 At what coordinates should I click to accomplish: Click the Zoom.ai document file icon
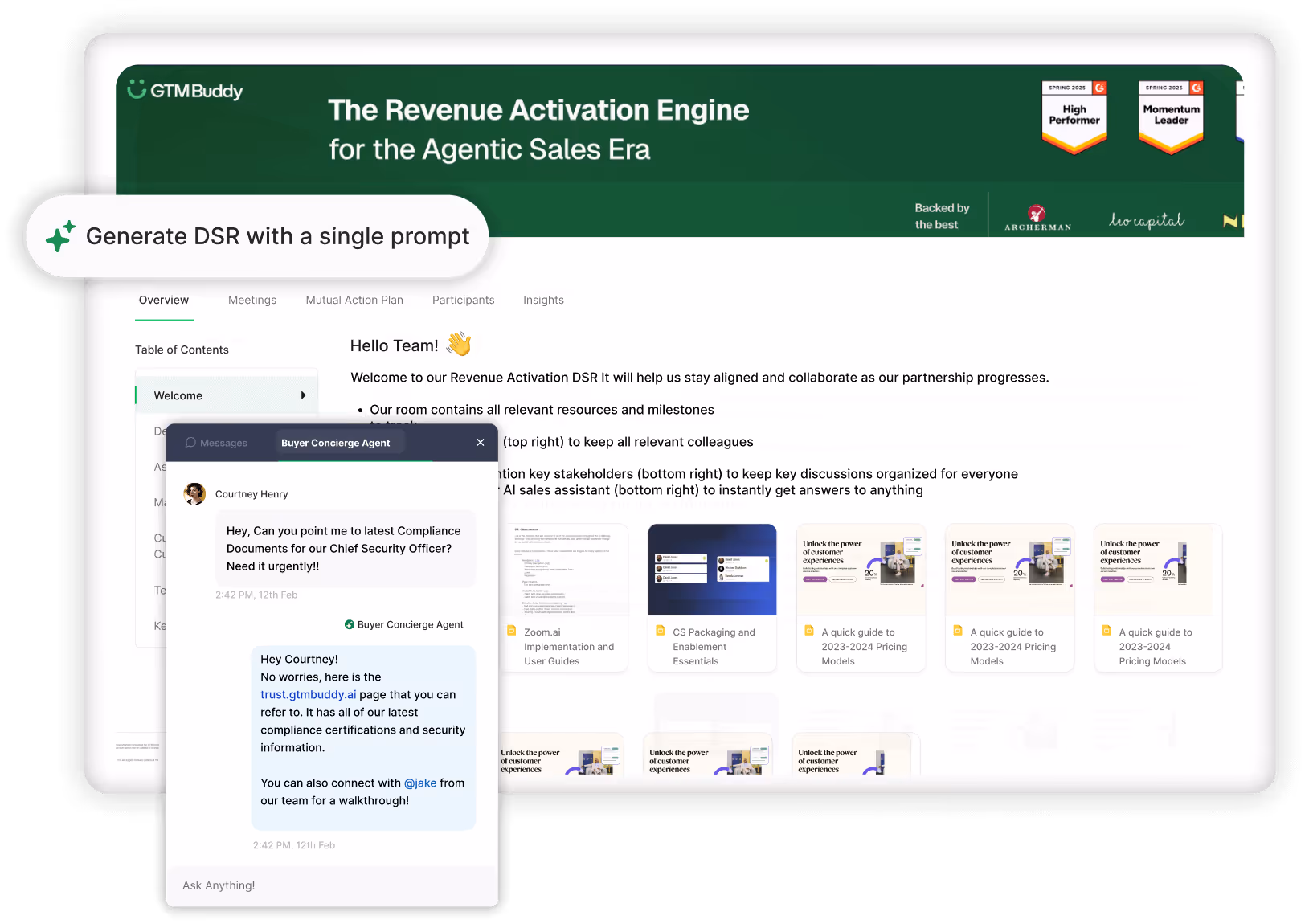point(512,631)
